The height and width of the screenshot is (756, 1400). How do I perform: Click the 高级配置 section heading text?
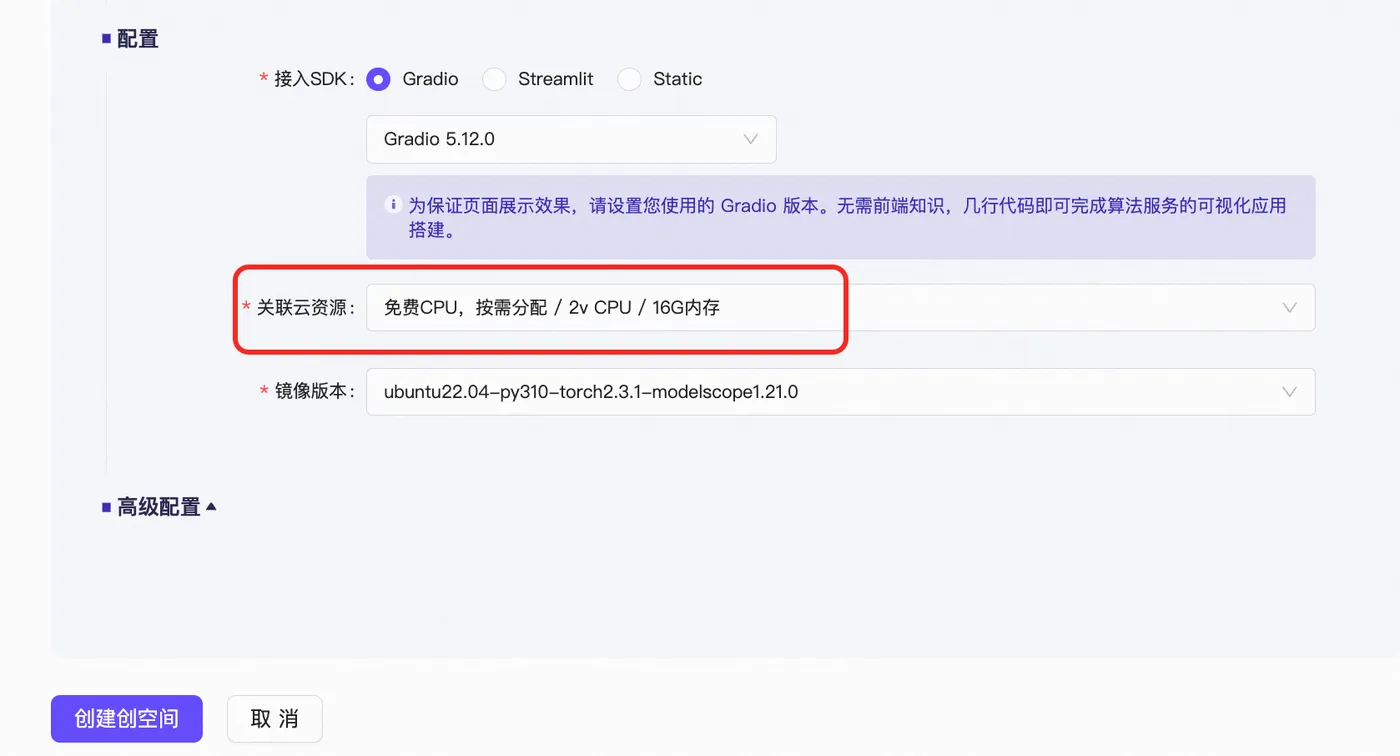pyautogui.click(x=159, y=507)
